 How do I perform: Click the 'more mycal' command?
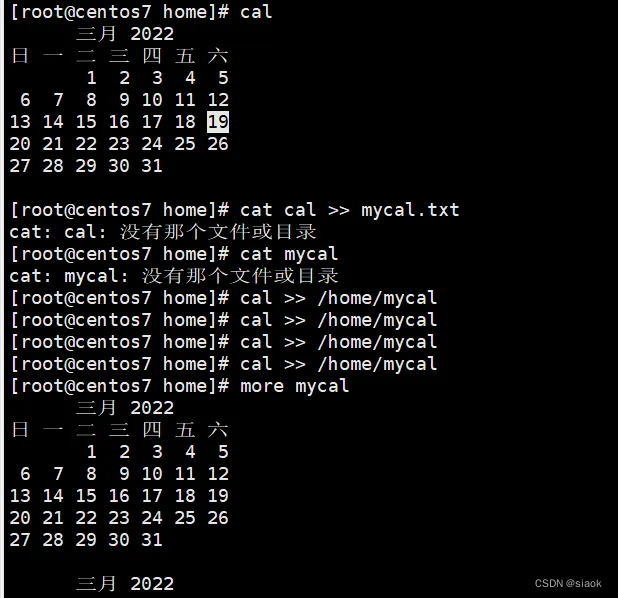(x=294, y=386)
